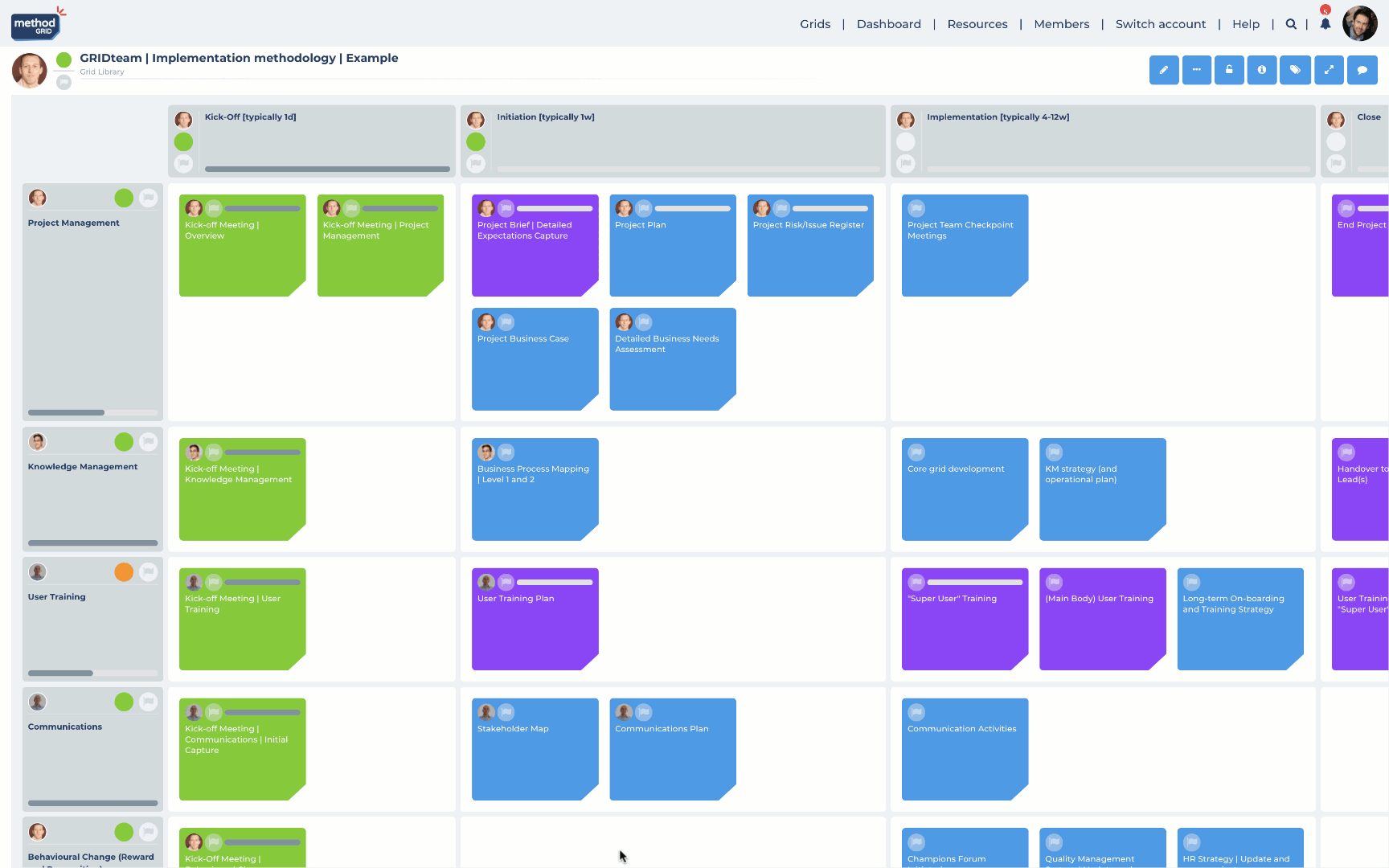Click the Method Grid logo
Viewport: 1389px width, 868px height.
37,23
